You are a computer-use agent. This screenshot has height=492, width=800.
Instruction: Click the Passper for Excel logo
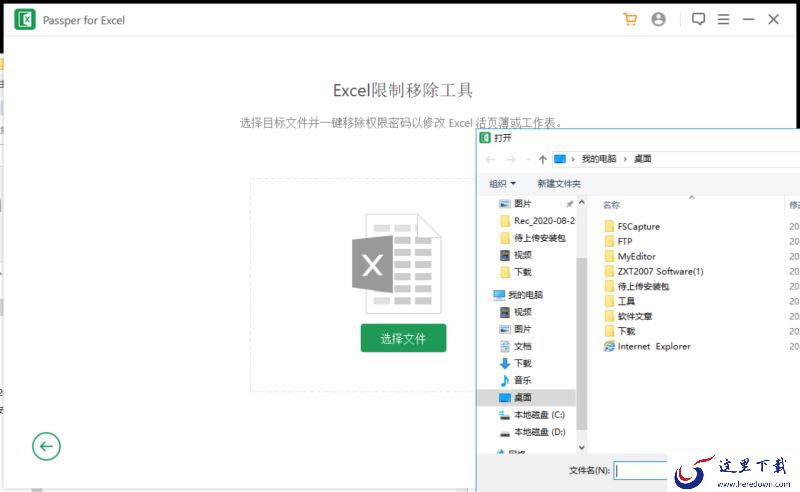pos(25,20)
